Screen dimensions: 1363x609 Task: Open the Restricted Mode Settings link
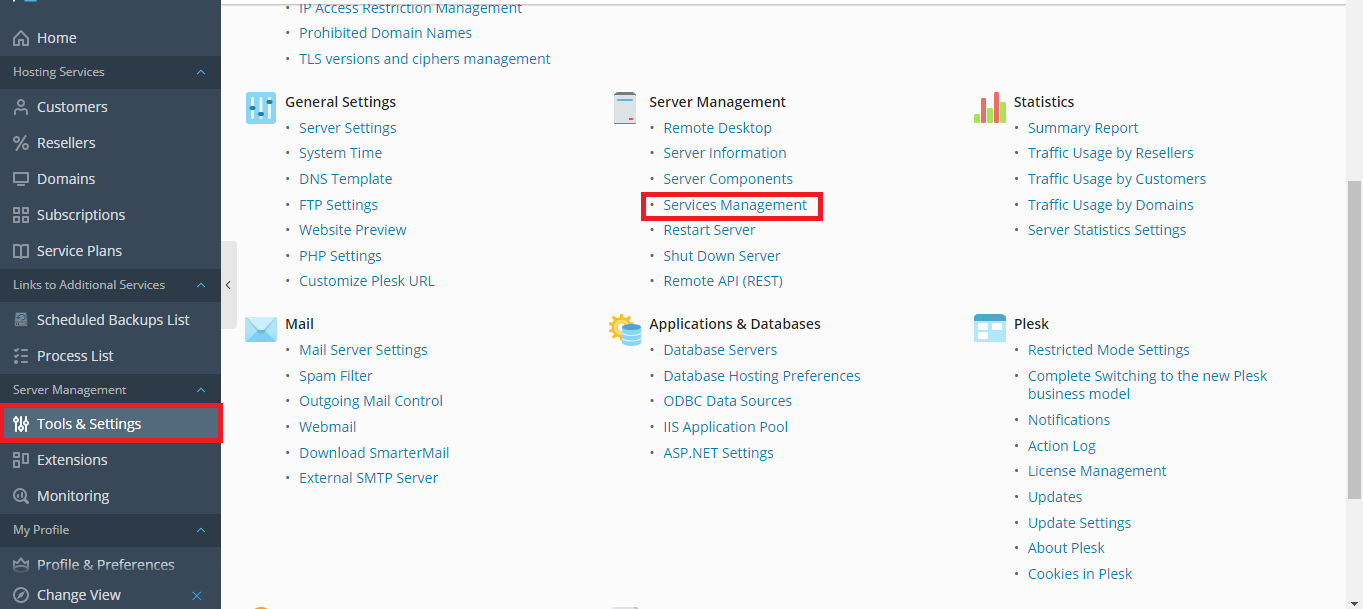(x=1109, y=350)
